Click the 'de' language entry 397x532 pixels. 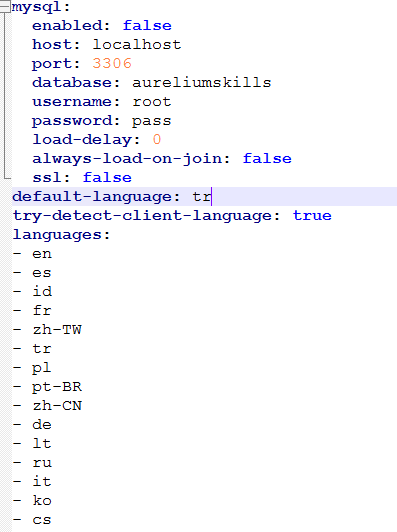(42, 424)
